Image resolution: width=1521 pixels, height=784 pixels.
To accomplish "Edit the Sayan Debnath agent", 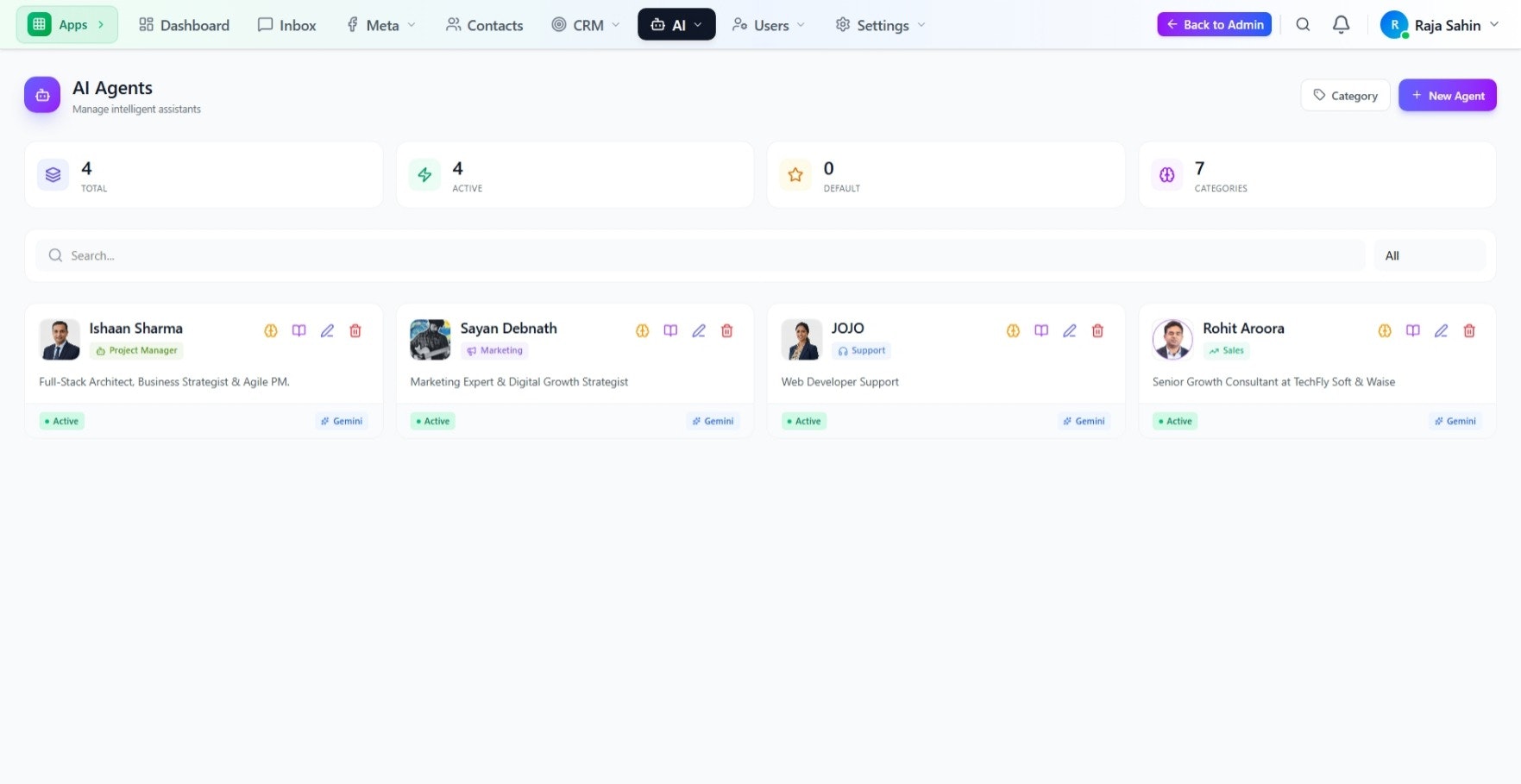I will click(699, 330).
